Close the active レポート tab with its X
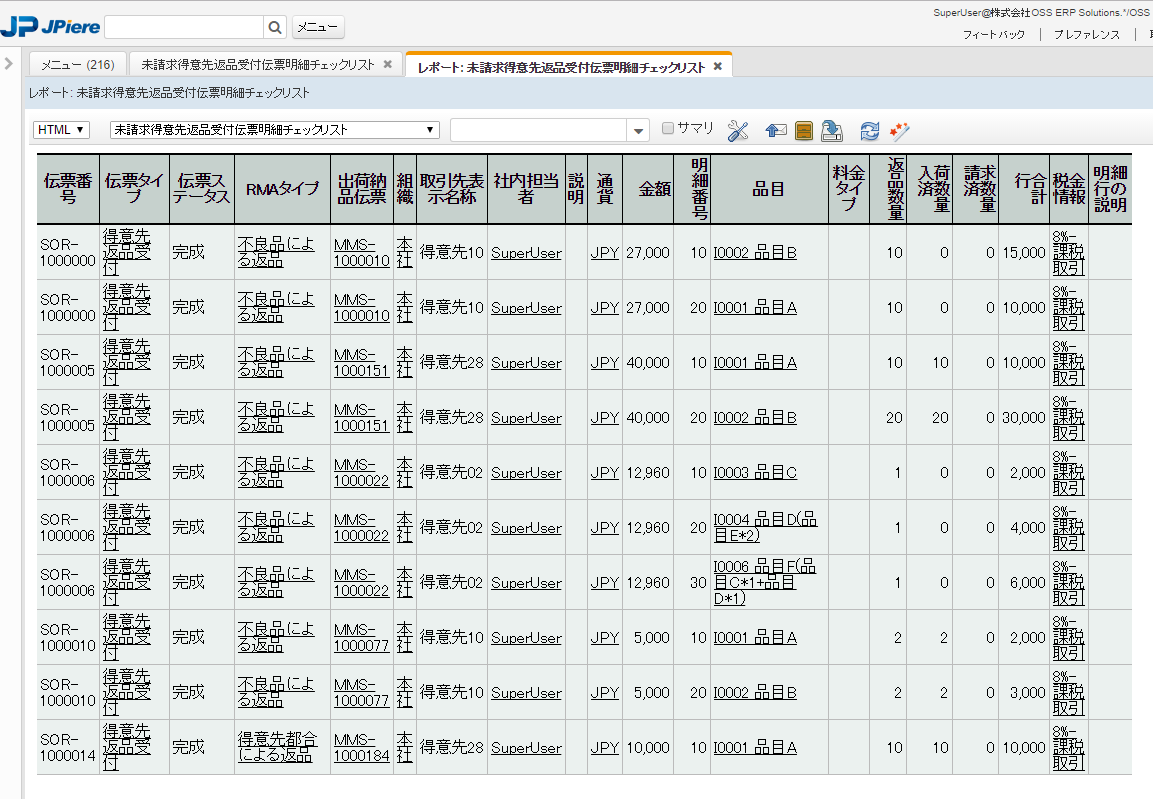This screenshot has width=1153, height=799. pos(717,66)
